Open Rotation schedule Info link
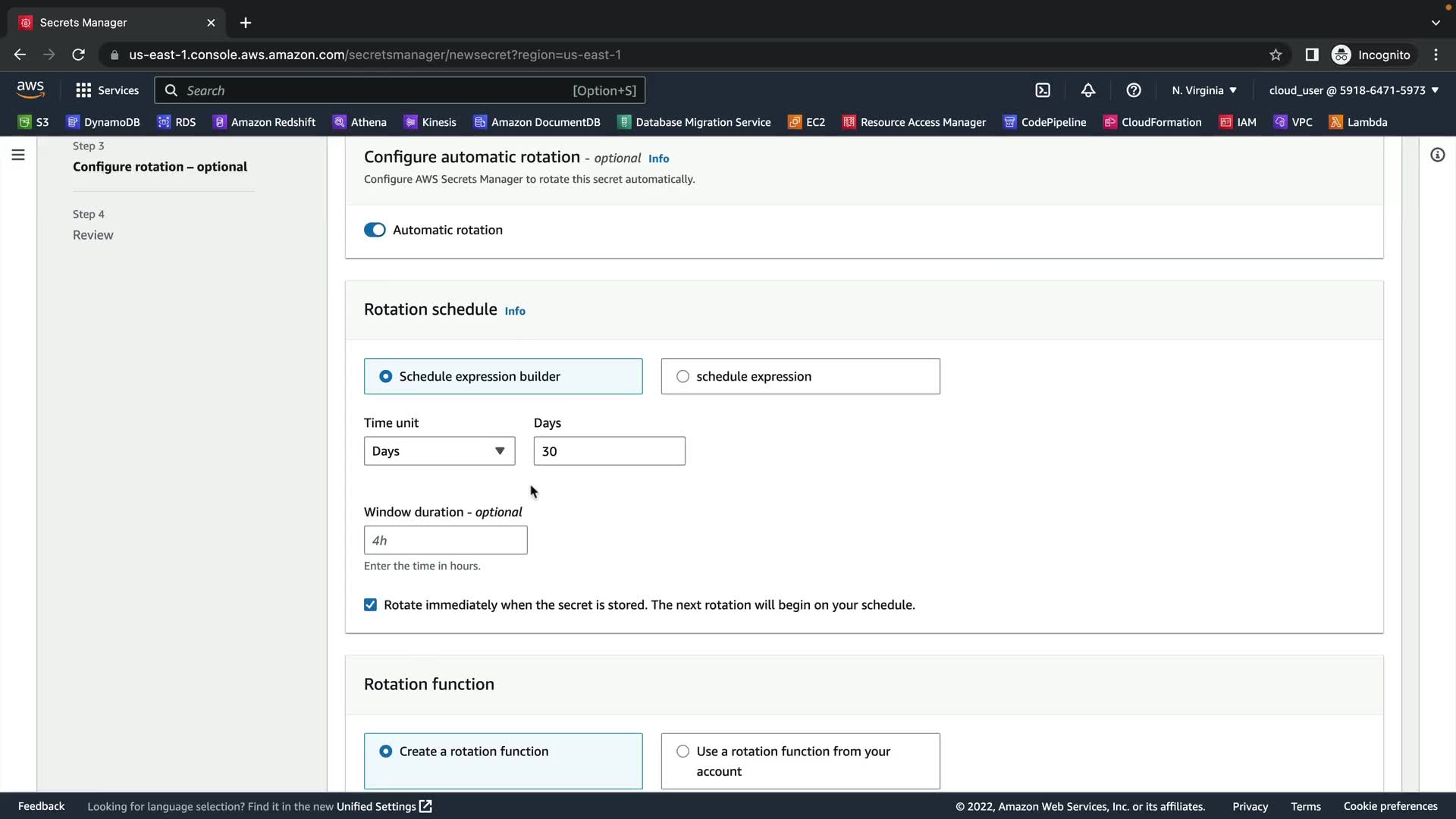Screen dimensions: 1456x819 (x=515, y=311)
